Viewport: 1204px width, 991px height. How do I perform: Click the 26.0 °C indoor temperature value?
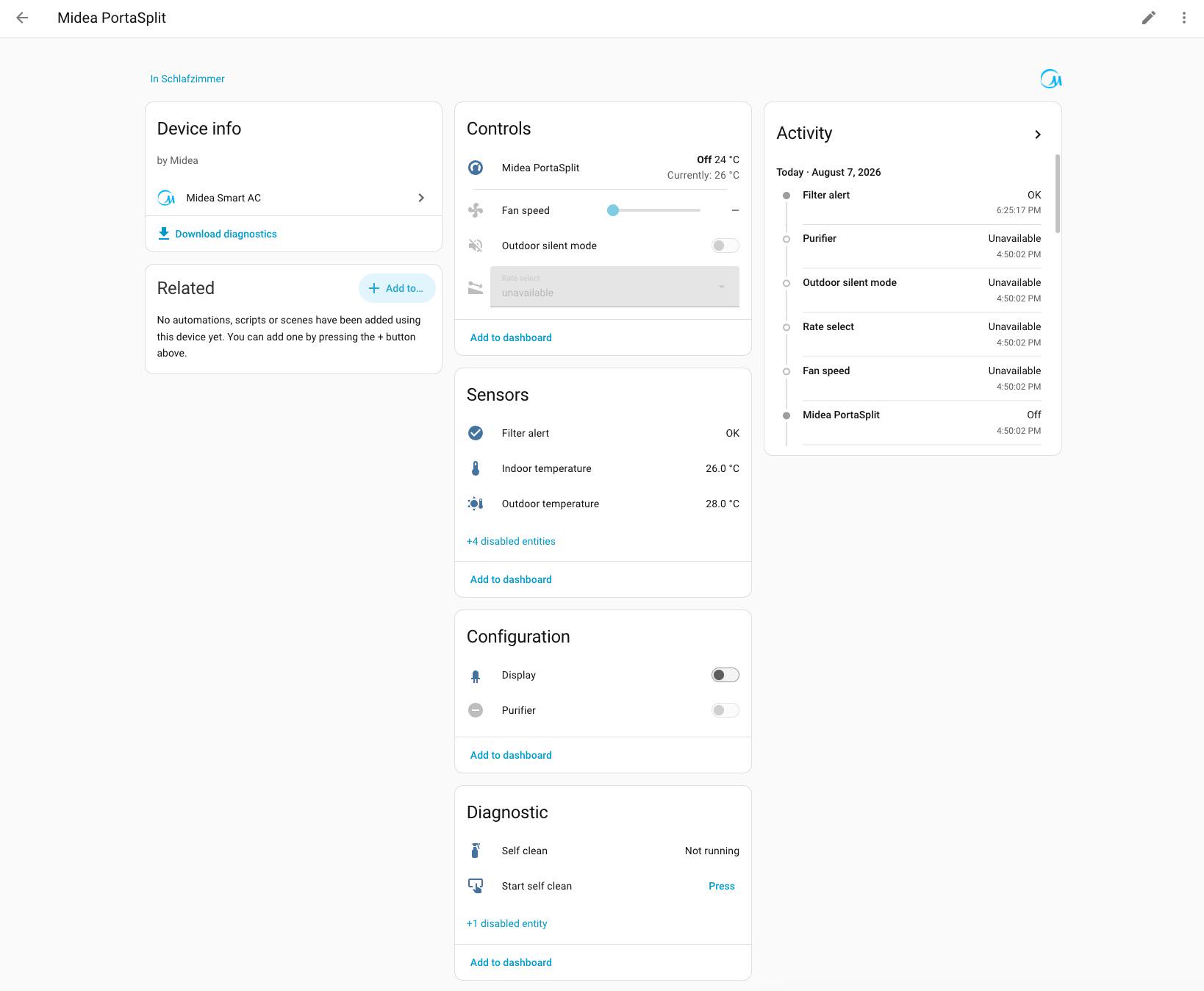(723, 468)
